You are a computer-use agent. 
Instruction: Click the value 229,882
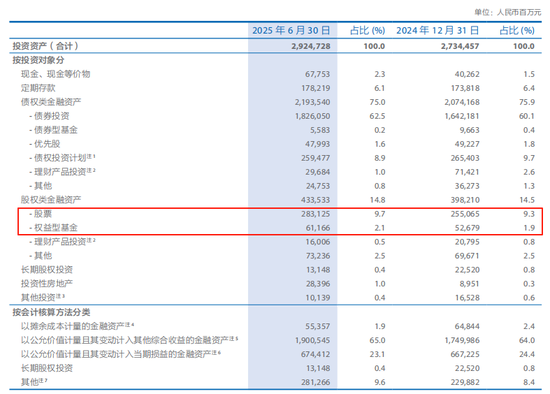pos(465,382)
